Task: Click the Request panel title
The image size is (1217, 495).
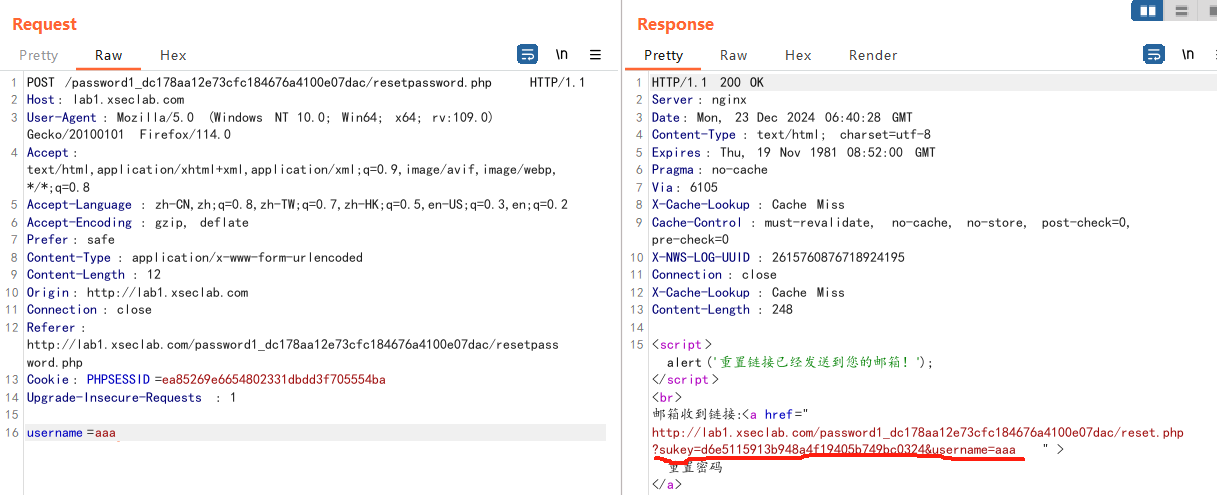Action: click(44, 24)
